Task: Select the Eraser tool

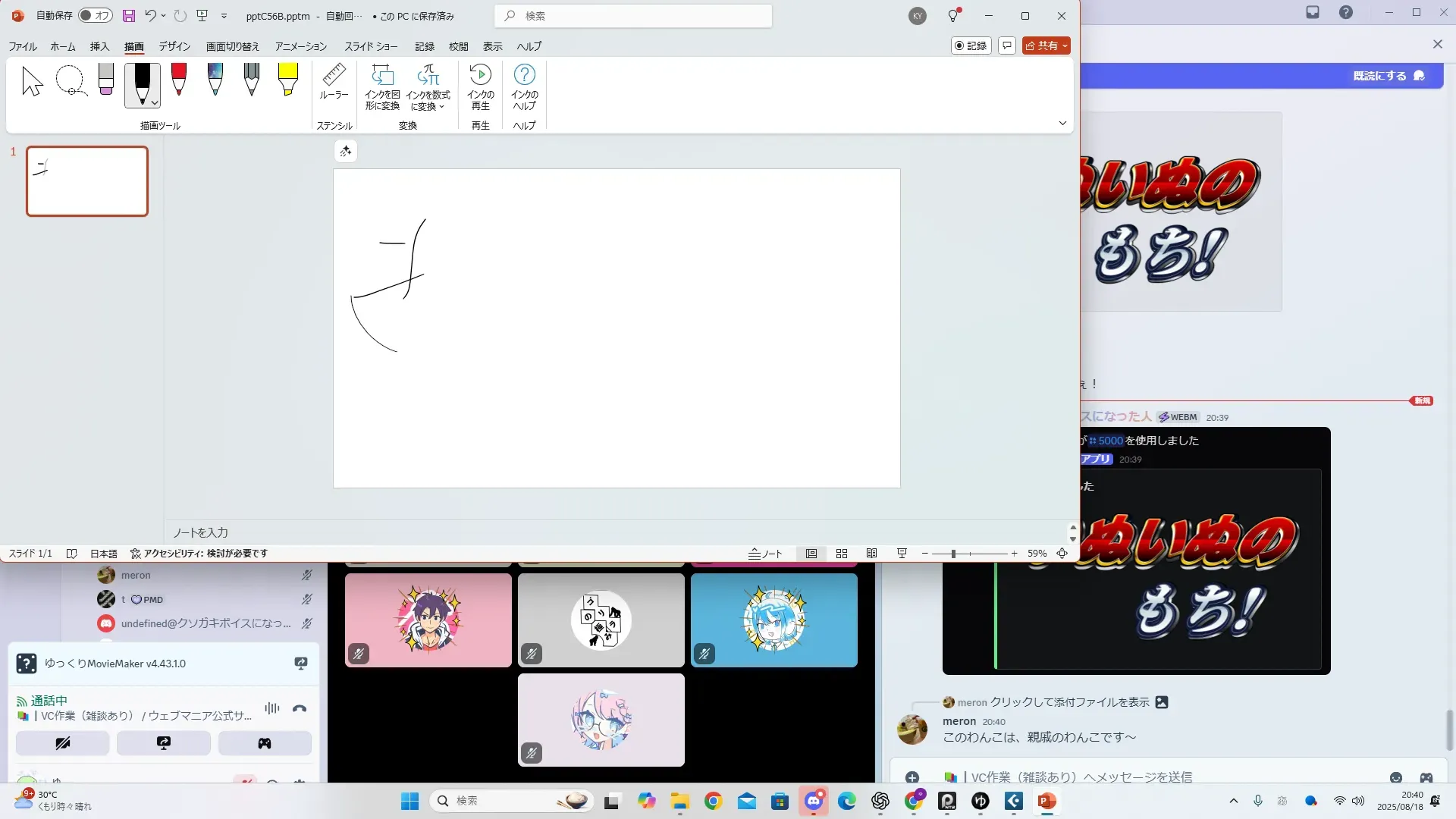Action: [106, 80]
